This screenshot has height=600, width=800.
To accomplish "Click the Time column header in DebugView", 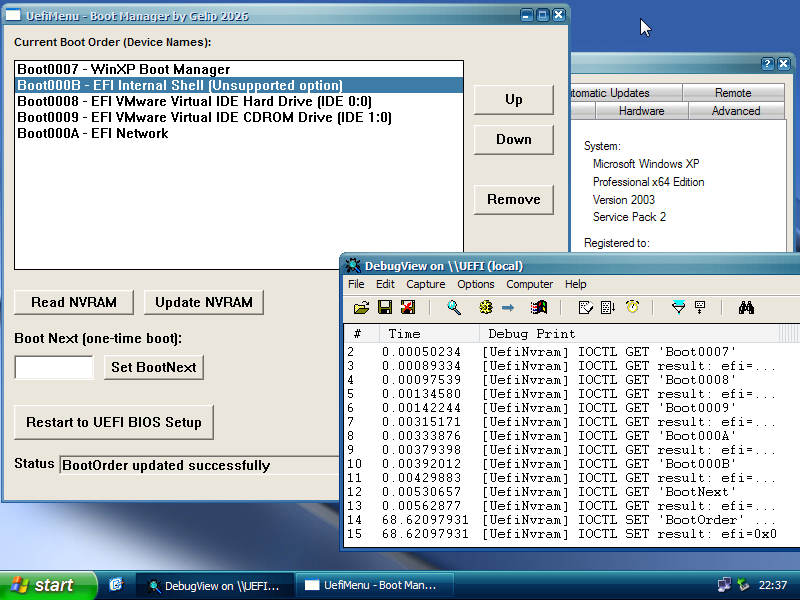I will [429, 334].
